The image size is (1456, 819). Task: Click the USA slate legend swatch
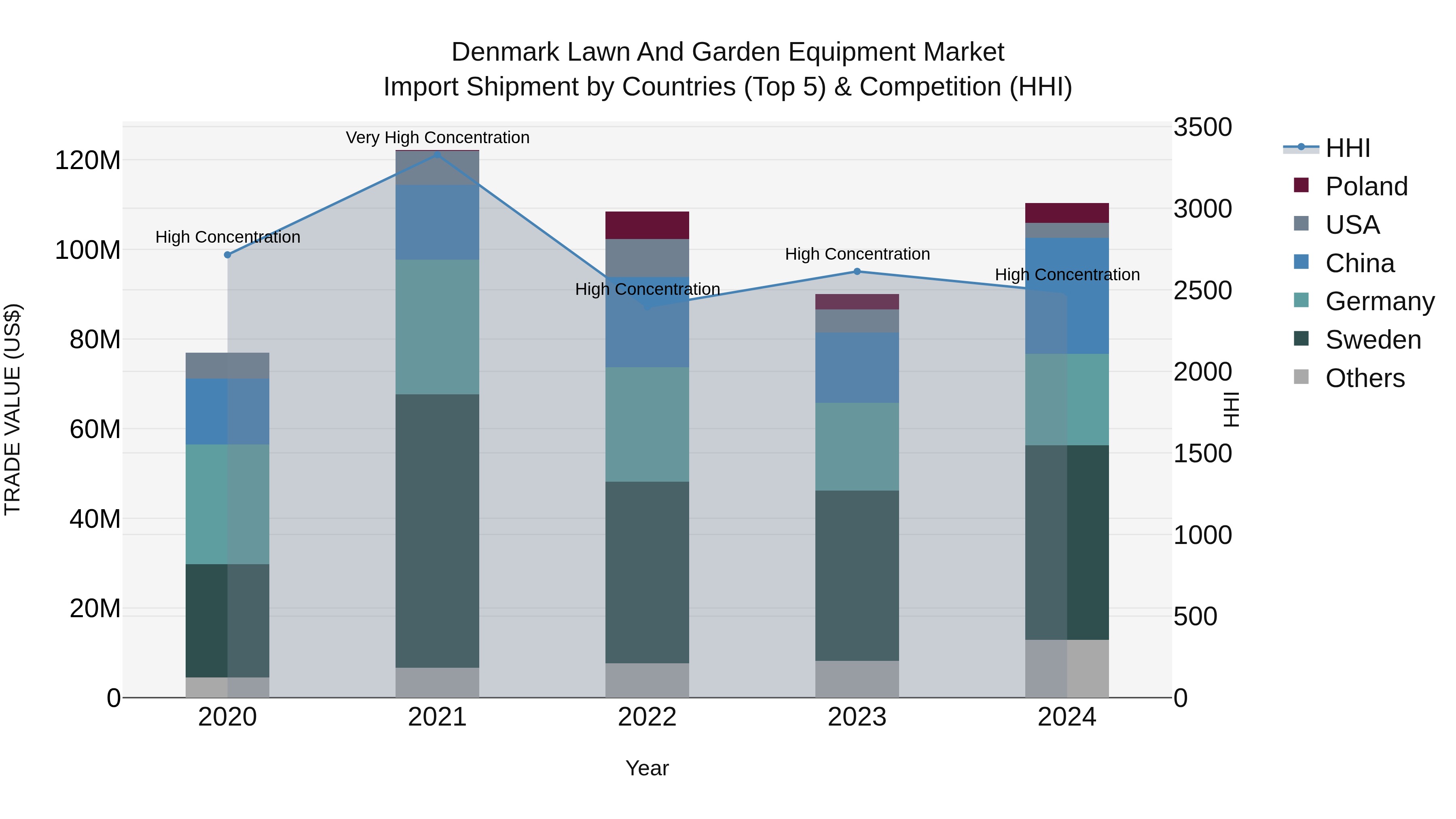(x=1301, y=223)
